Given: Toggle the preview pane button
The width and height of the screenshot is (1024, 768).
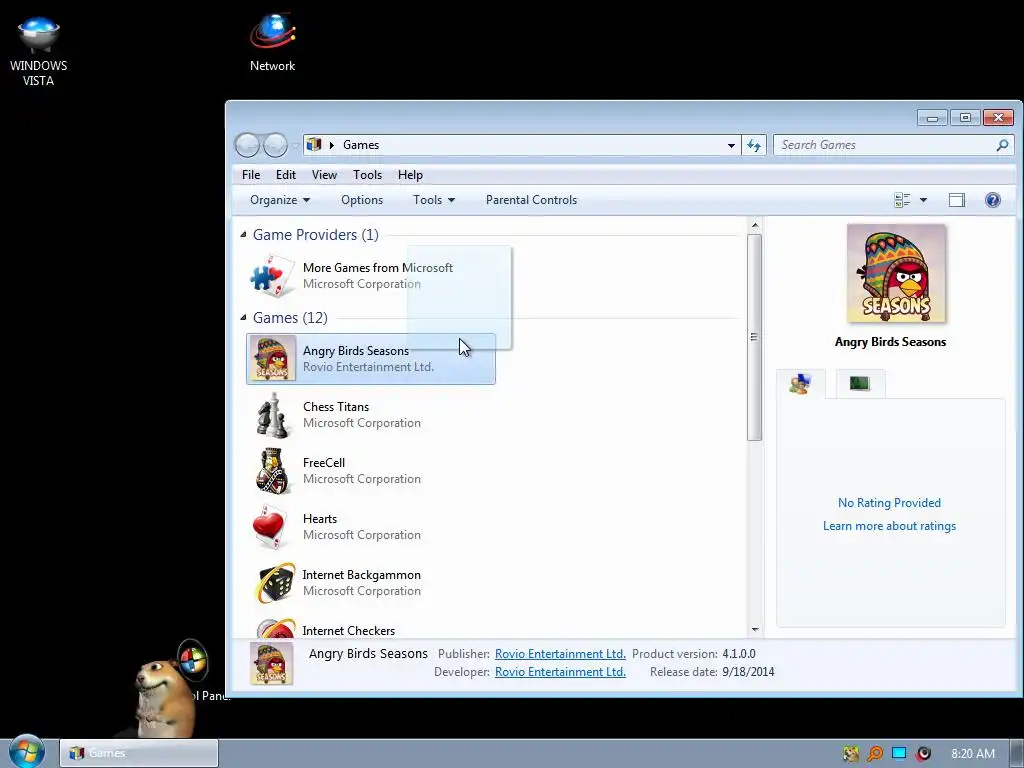Looking at the screenshot, I should 957,200.
